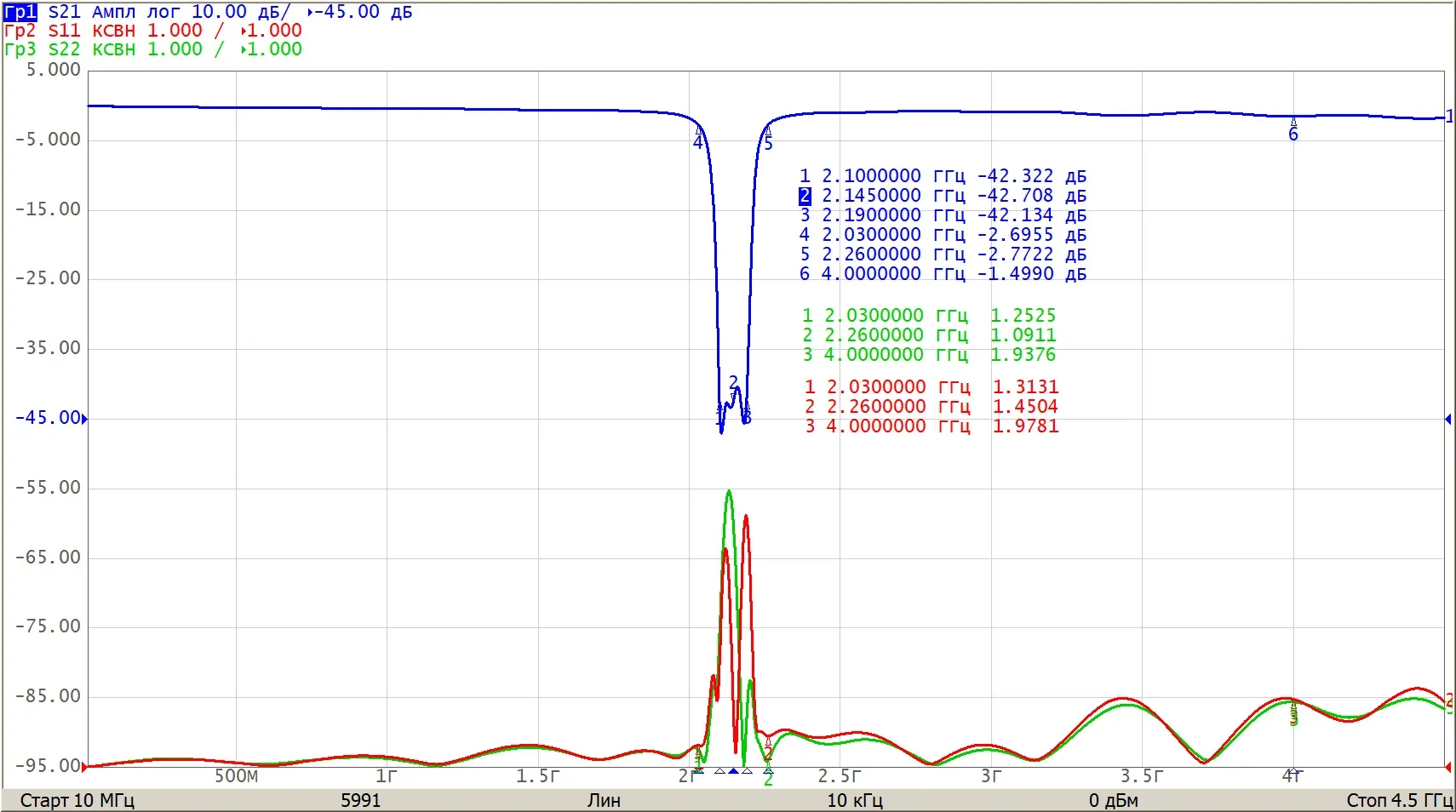Click the -55.00 axis label
This screenshot has width=1456, height=812.
48,488
